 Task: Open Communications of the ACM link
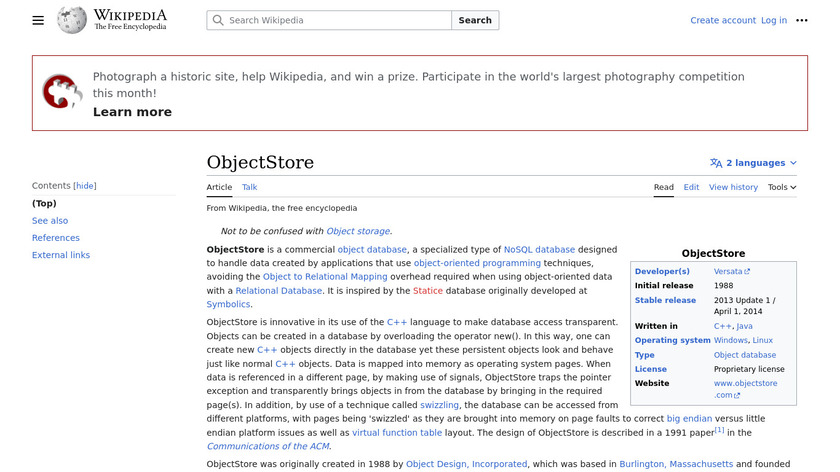click(x=268, y=446)
